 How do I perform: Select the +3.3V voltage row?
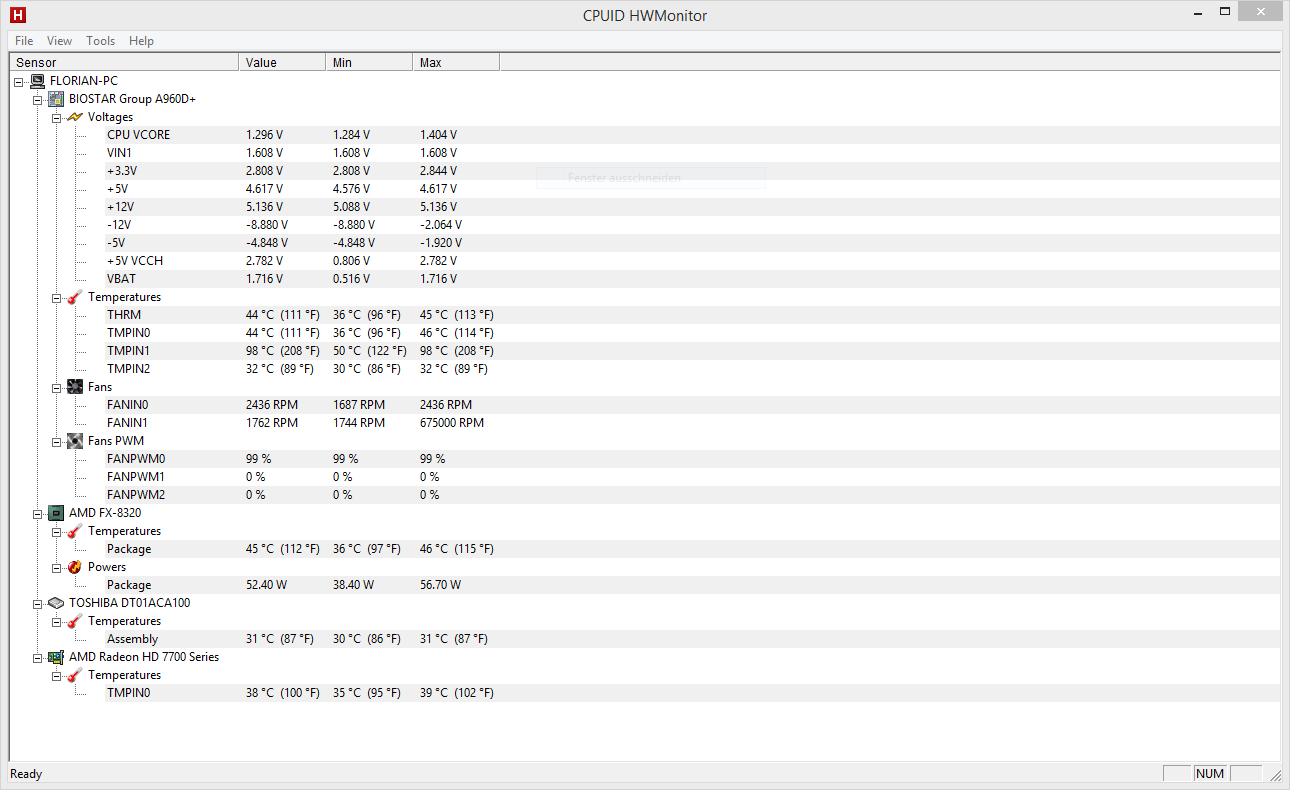click(x=692, y=171)
